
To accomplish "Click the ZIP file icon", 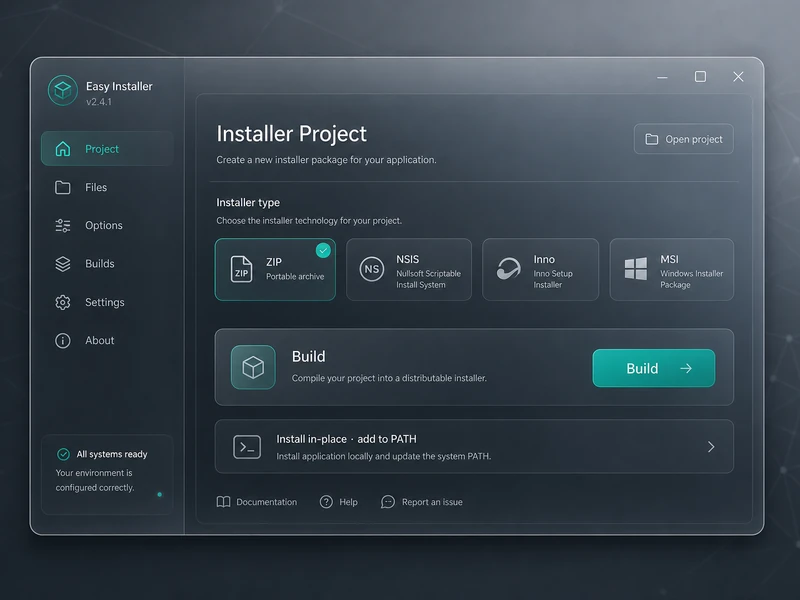I will pos(241,269).
